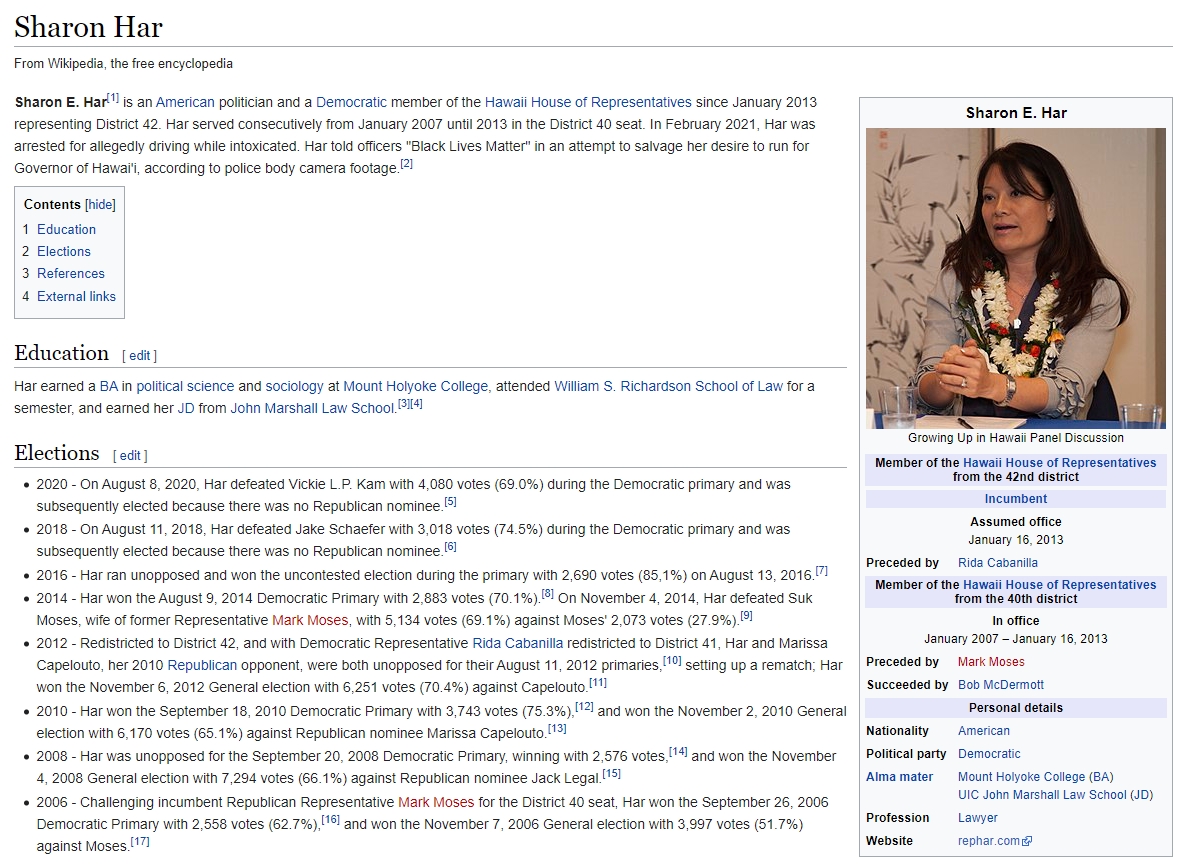Open Hawaii House of Representatives link in intro

[587, 102]
